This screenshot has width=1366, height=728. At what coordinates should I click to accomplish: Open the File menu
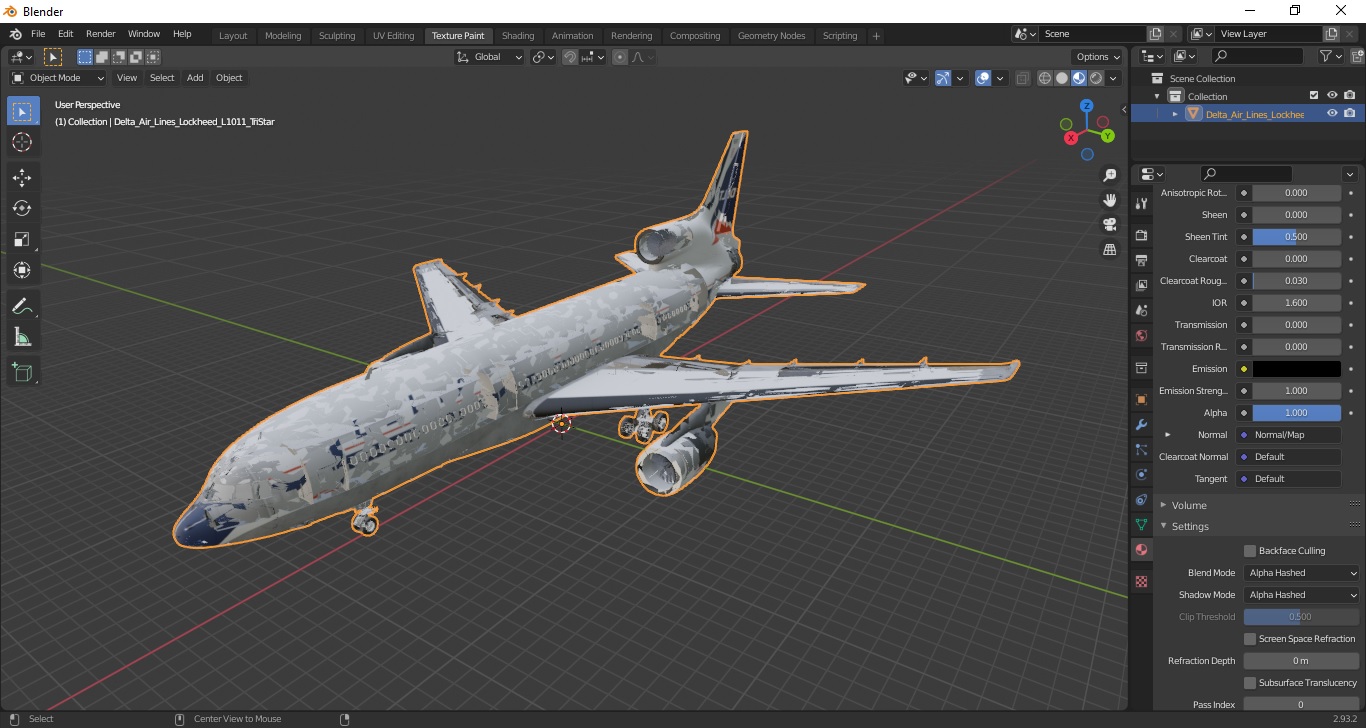pyautogui.click(x=38, y=34)
